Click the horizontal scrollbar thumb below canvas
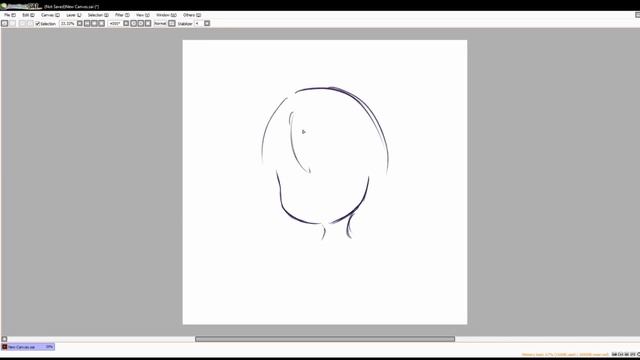This screenshot has height=360, width=640. (x=325, y=339)
